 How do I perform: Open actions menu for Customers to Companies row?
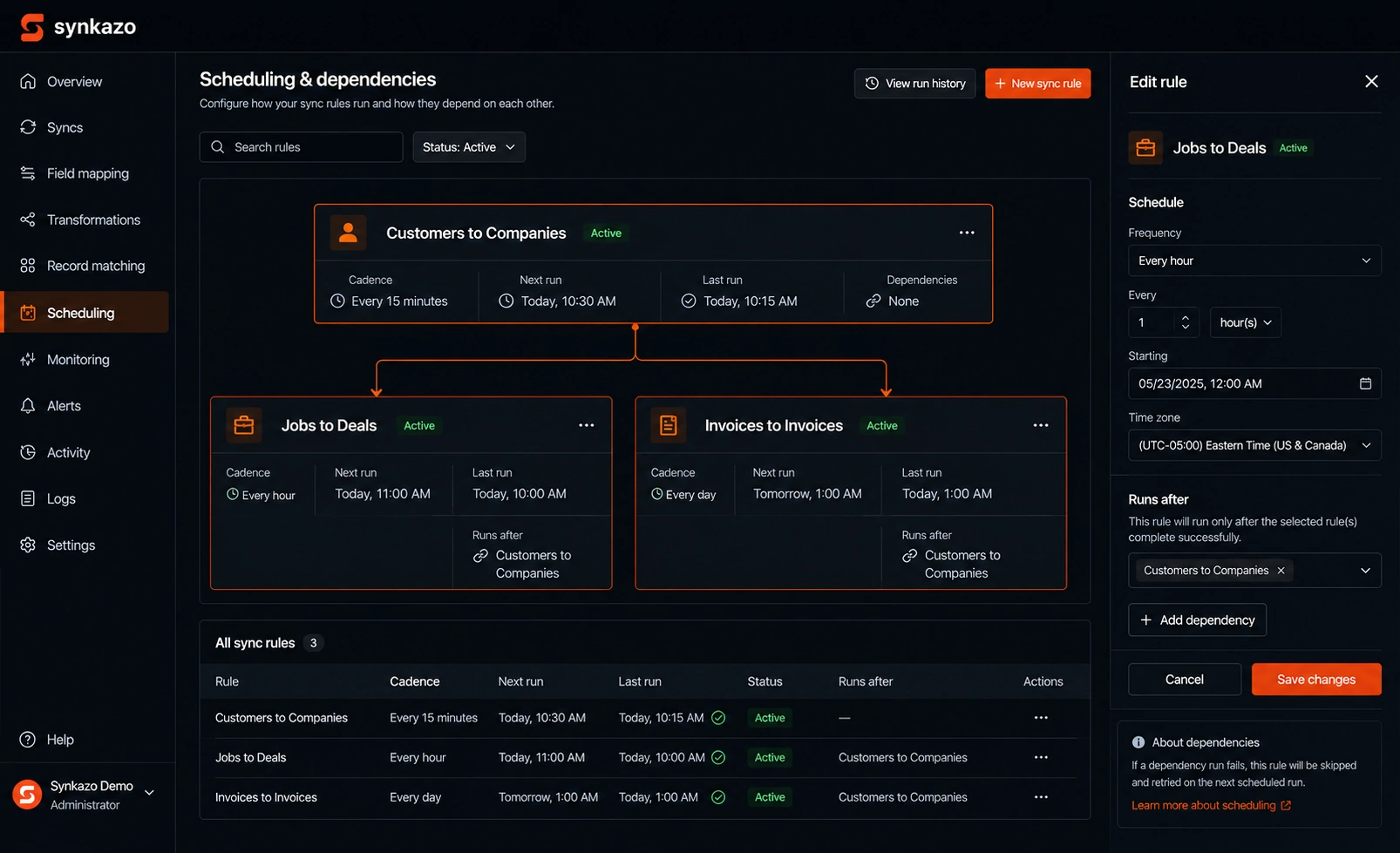1041,718
